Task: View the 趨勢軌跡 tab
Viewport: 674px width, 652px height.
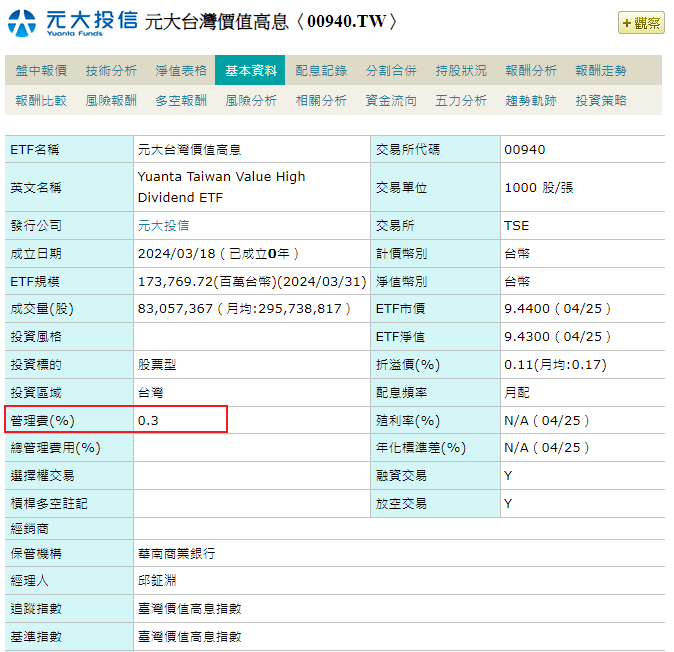Action: [x=531, y=100]
